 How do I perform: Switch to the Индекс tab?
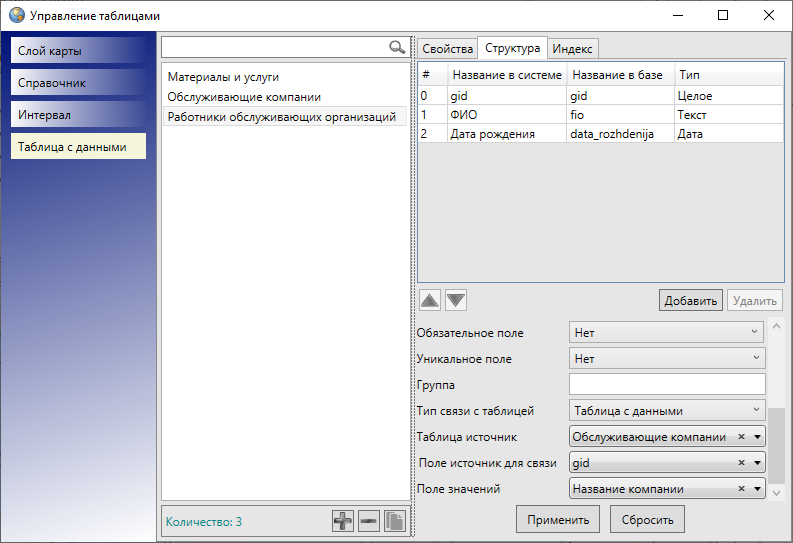[x=572, y=49]
